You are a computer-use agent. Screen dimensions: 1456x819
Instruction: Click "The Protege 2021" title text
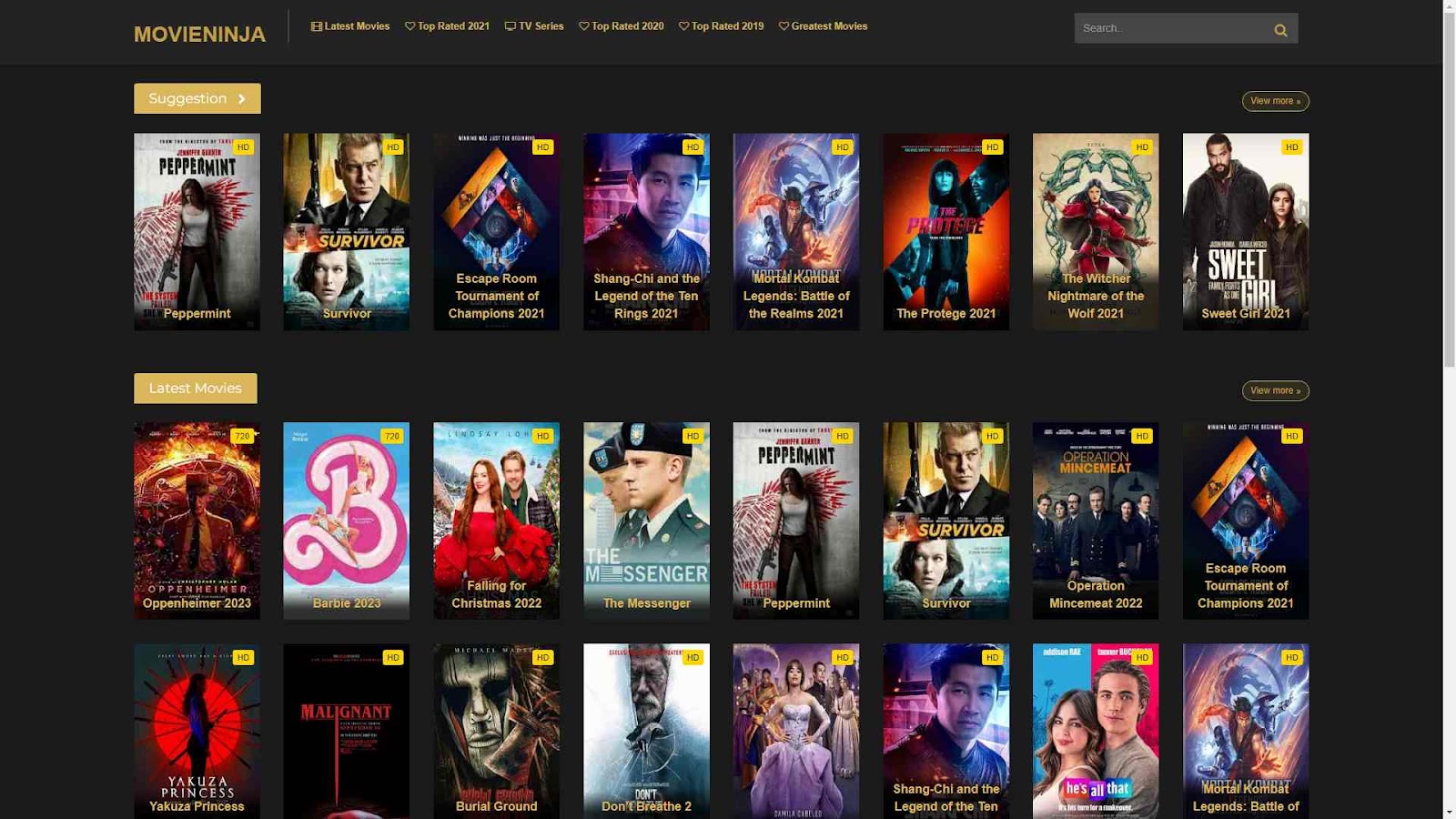pyautogui.click(x=946, y=314)
